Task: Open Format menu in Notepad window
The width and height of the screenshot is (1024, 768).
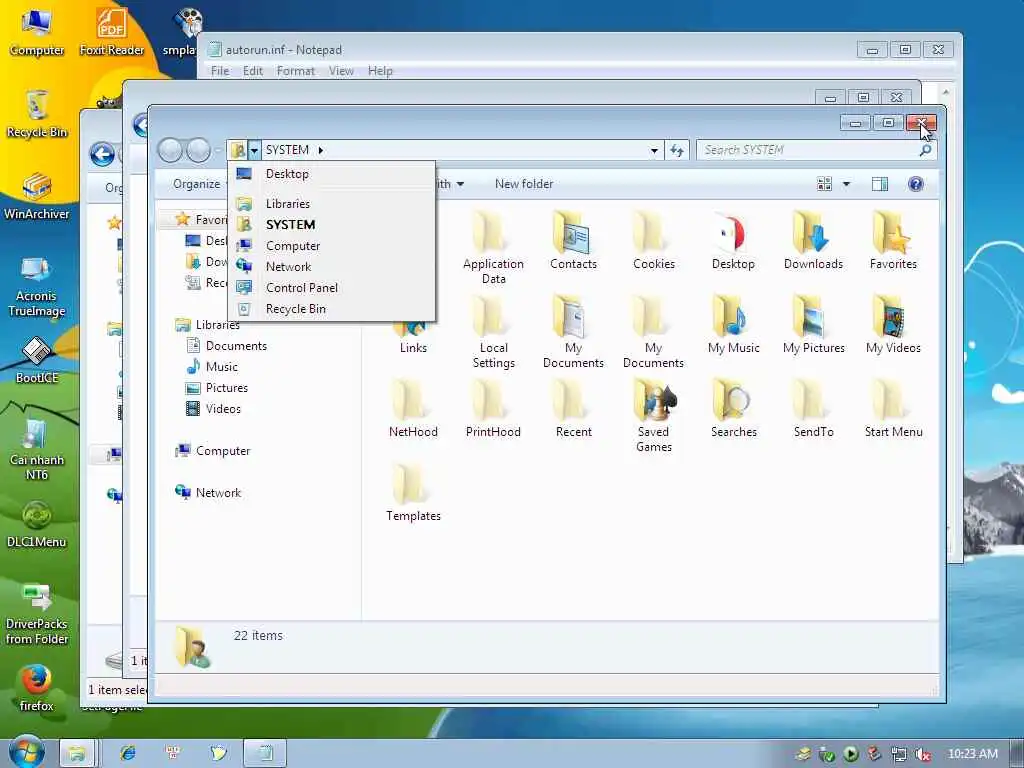Action: tap(295, 71)
